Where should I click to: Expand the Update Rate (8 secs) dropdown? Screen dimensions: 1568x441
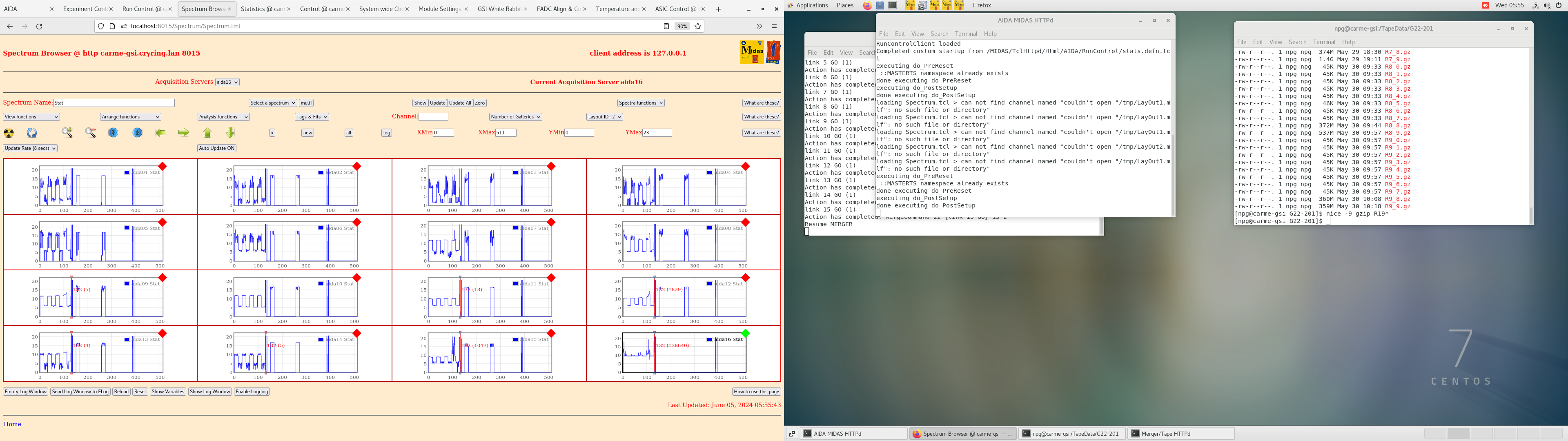click(x=31, y=148)
